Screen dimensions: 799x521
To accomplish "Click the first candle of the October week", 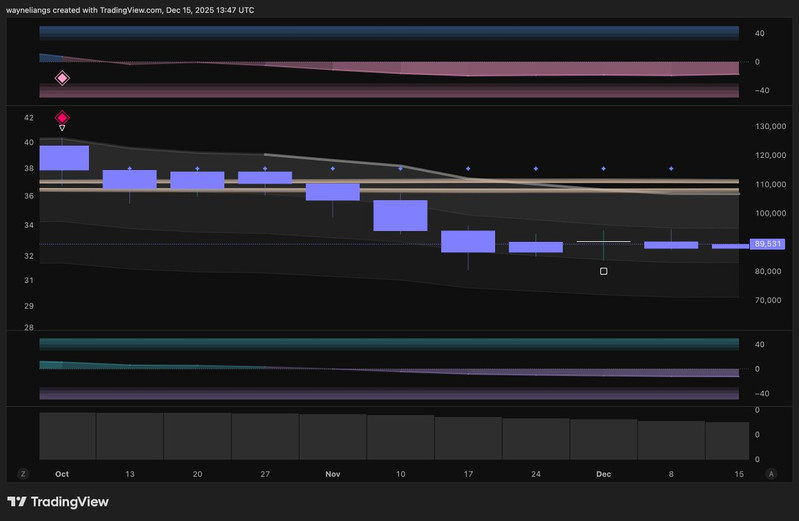I will click(62, 158).
